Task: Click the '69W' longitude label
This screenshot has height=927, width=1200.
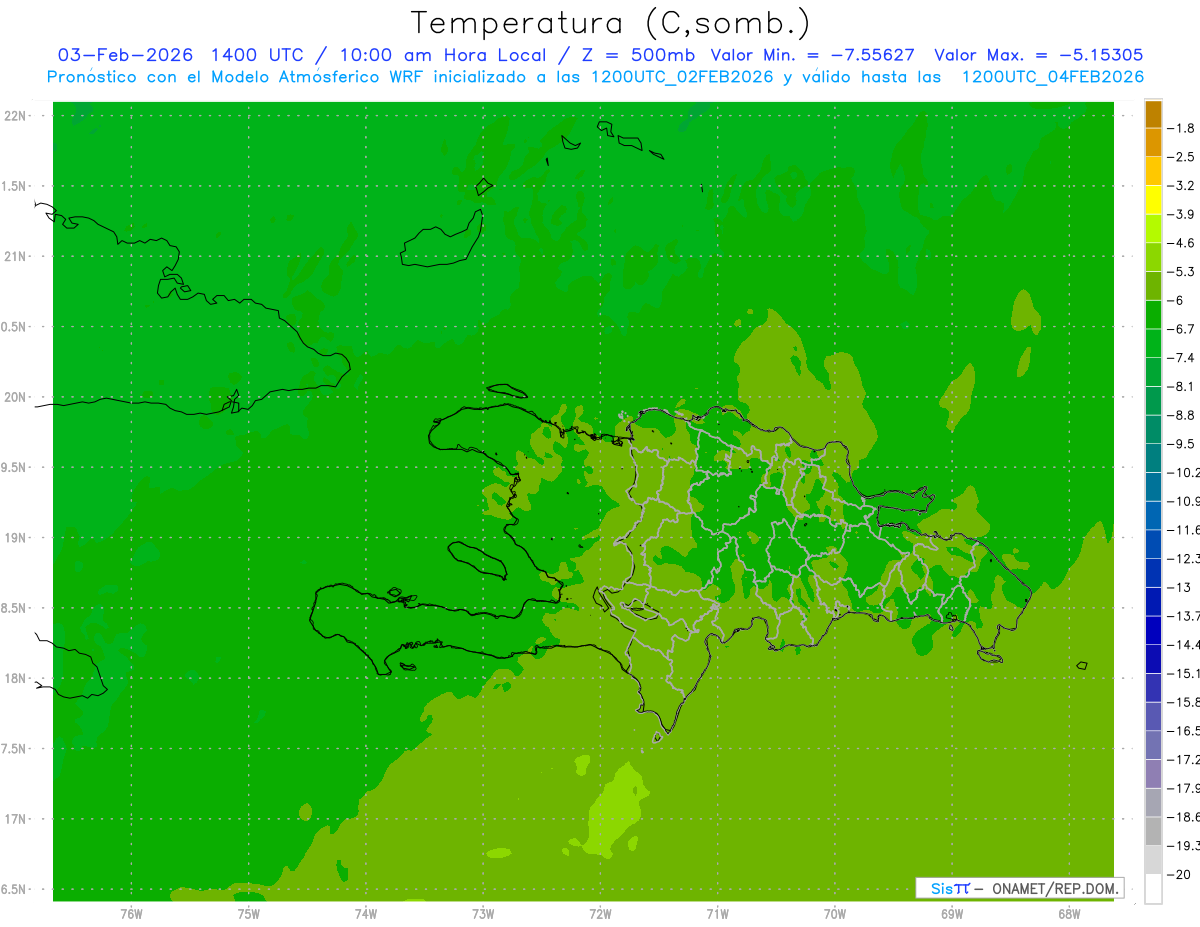Action: coord(952,914)
